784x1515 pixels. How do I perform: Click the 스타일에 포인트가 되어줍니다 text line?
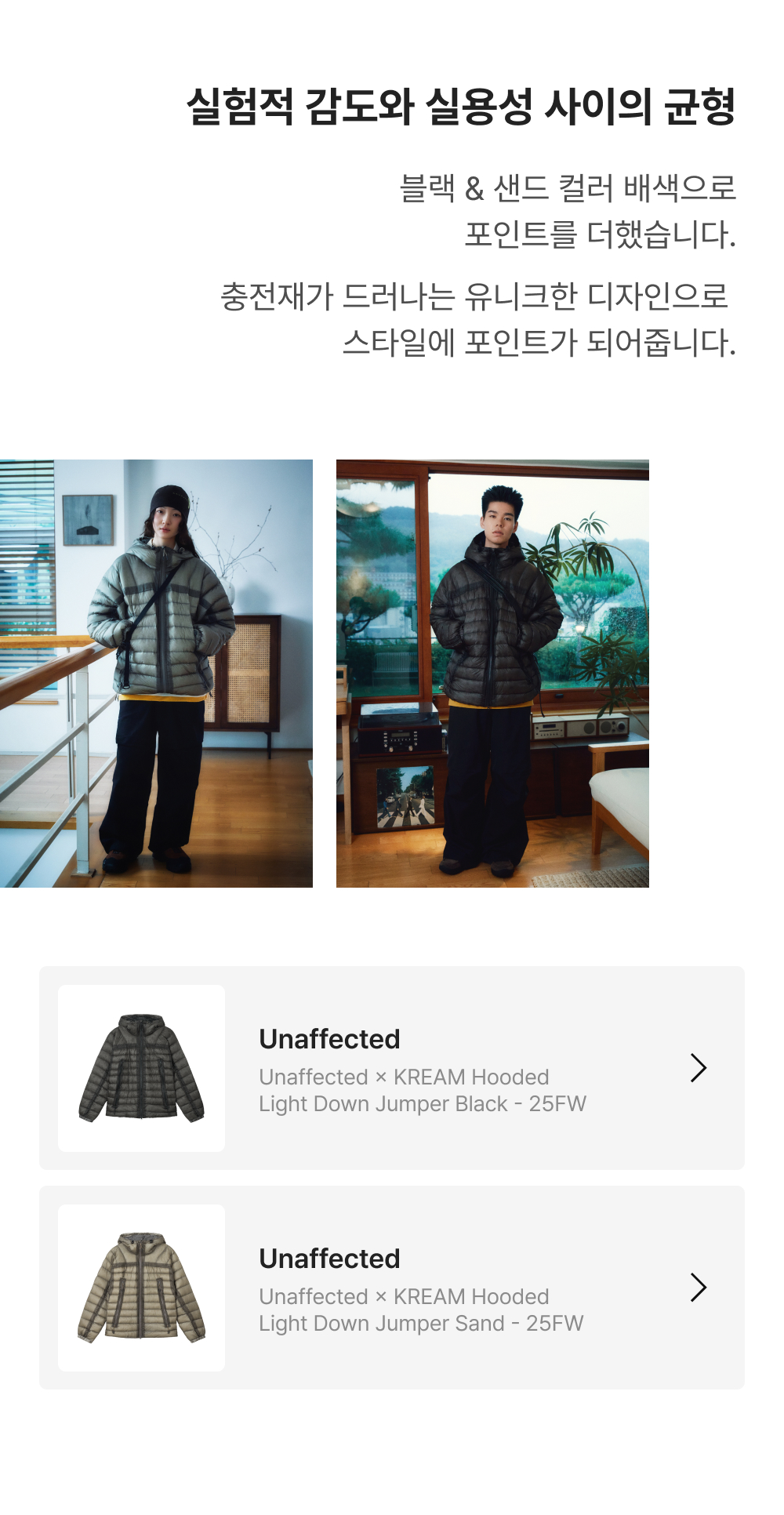click(x=539, y=343)
